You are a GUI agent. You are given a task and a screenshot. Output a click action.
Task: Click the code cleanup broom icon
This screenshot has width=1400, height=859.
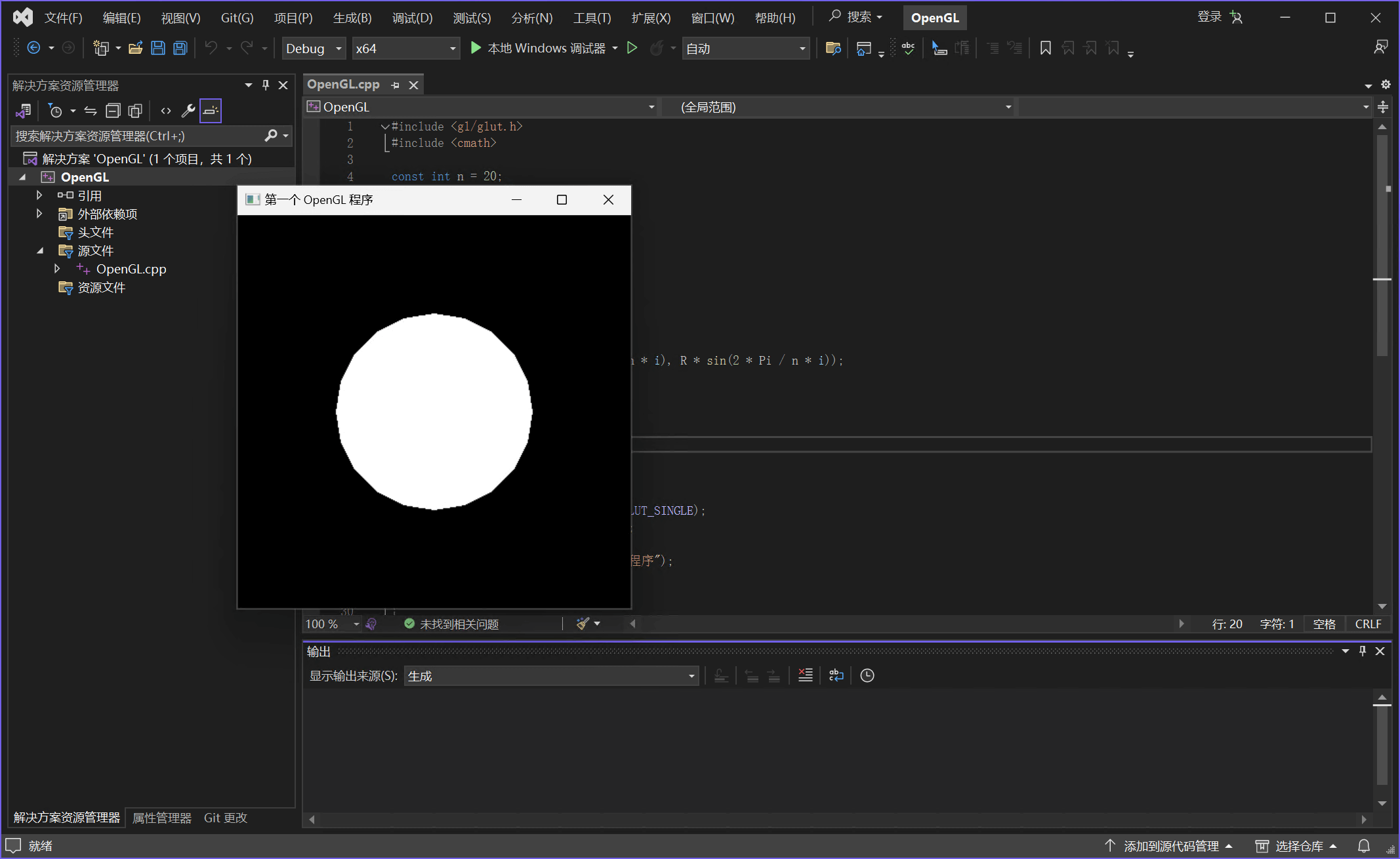[x=583, y=624]
